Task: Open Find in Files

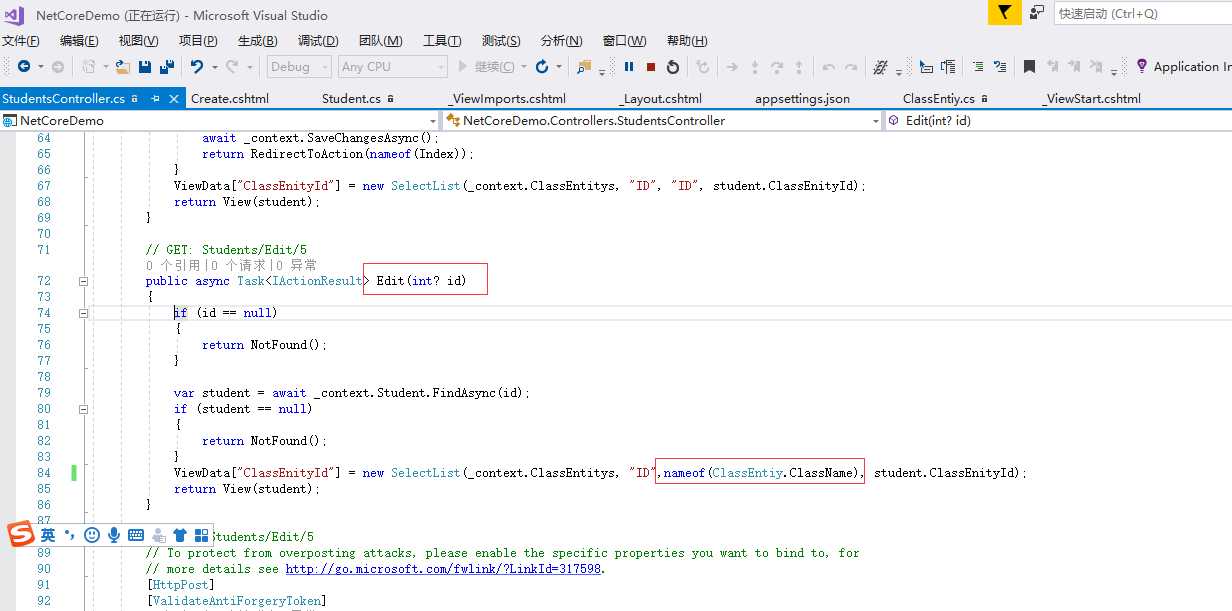Action: pyautogui.click(x=584, y=67)
